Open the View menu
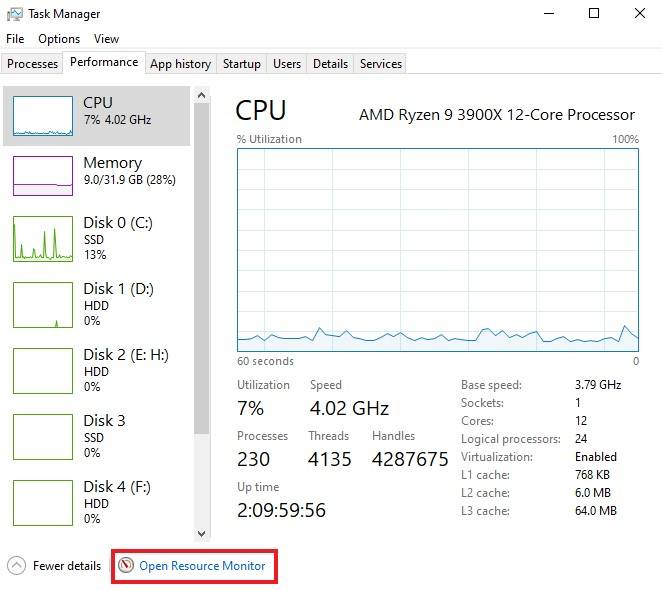The height and width of the screenshot is (590, 662). click(106, 39)
